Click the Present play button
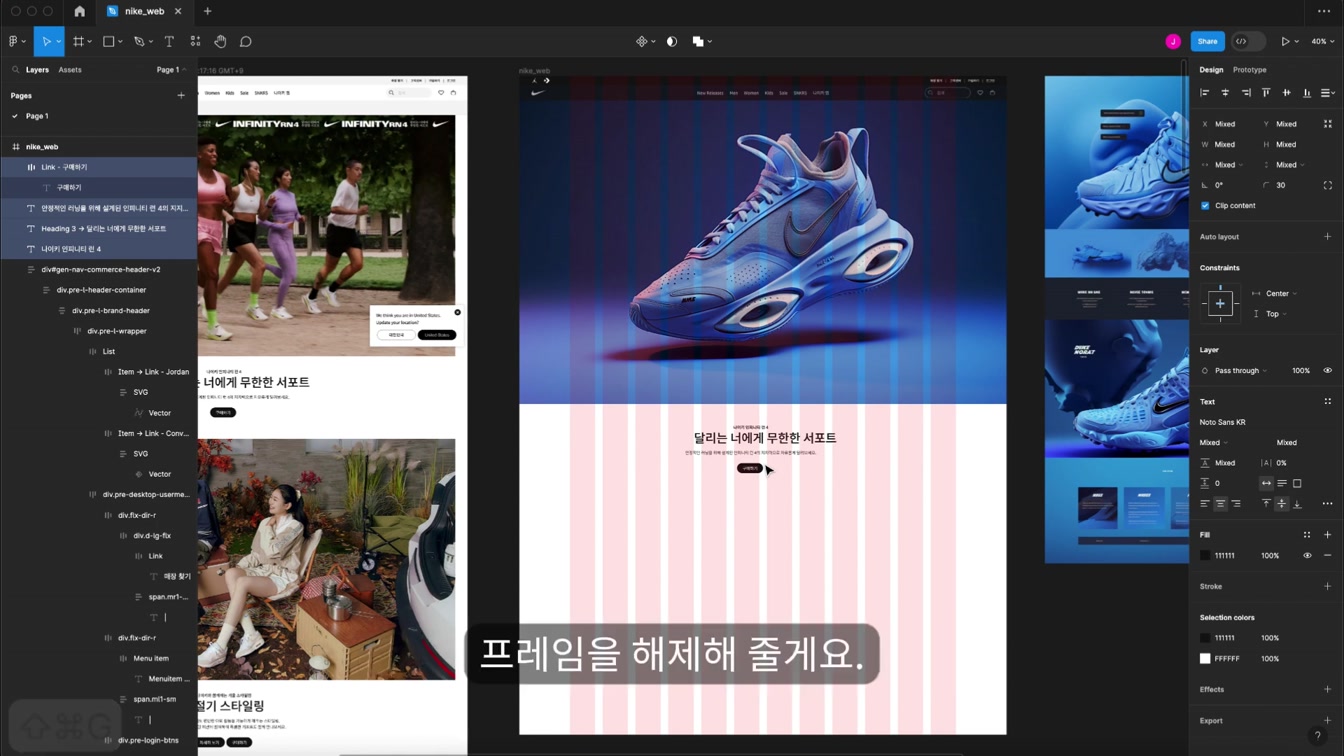This screenshot has width=1344, height=756. pyautogui.click(x=1285, y=42)
